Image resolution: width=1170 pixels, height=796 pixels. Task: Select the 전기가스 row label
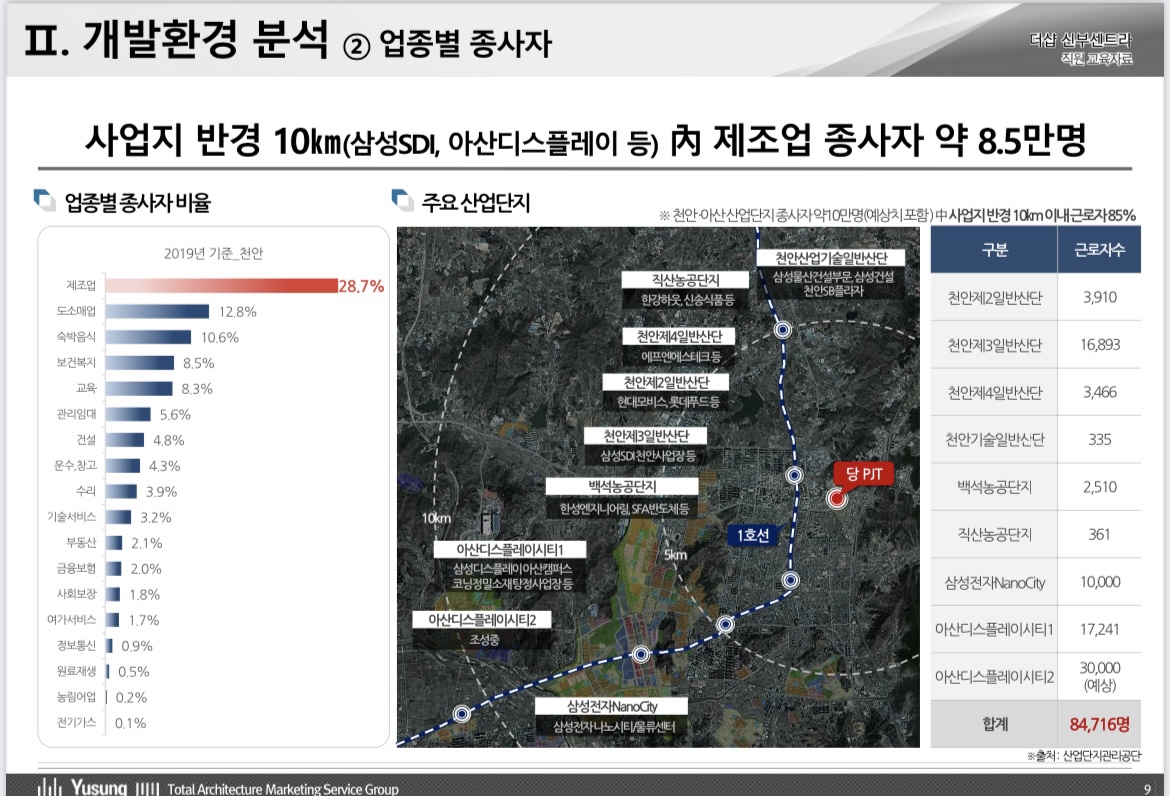click(76, 722)
